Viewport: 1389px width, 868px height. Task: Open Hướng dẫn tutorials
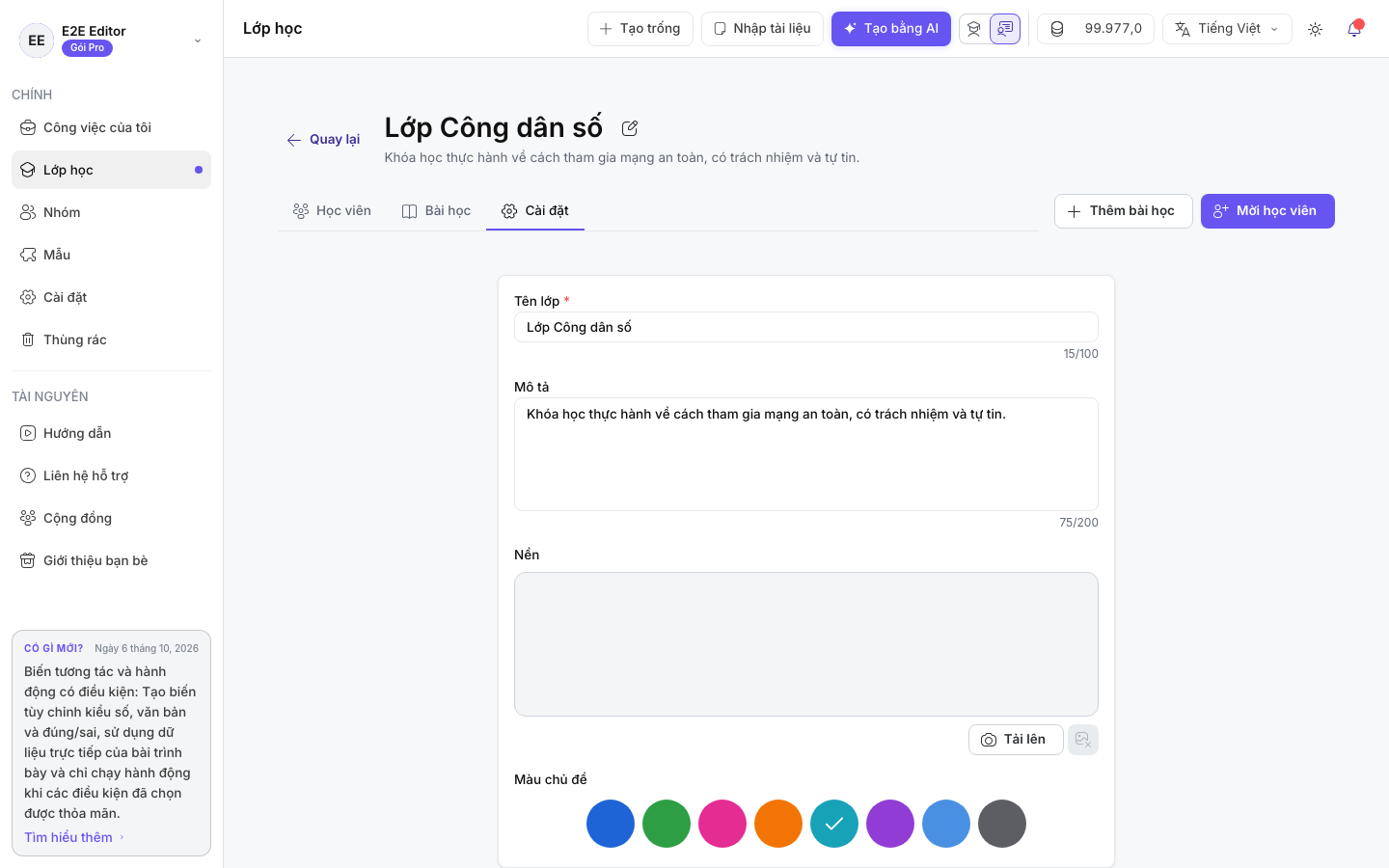point(111,433)
